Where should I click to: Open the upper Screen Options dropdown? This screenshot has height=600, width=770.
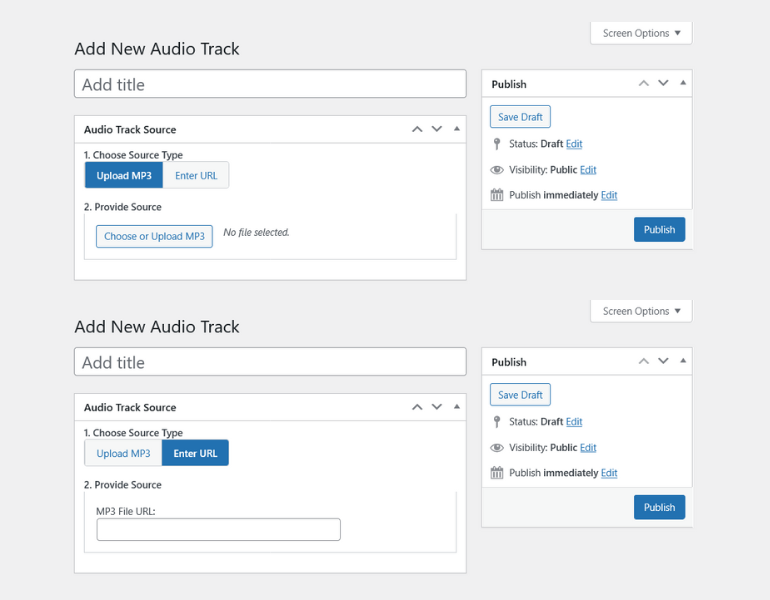pyautogui.click(x=641, y=33)
